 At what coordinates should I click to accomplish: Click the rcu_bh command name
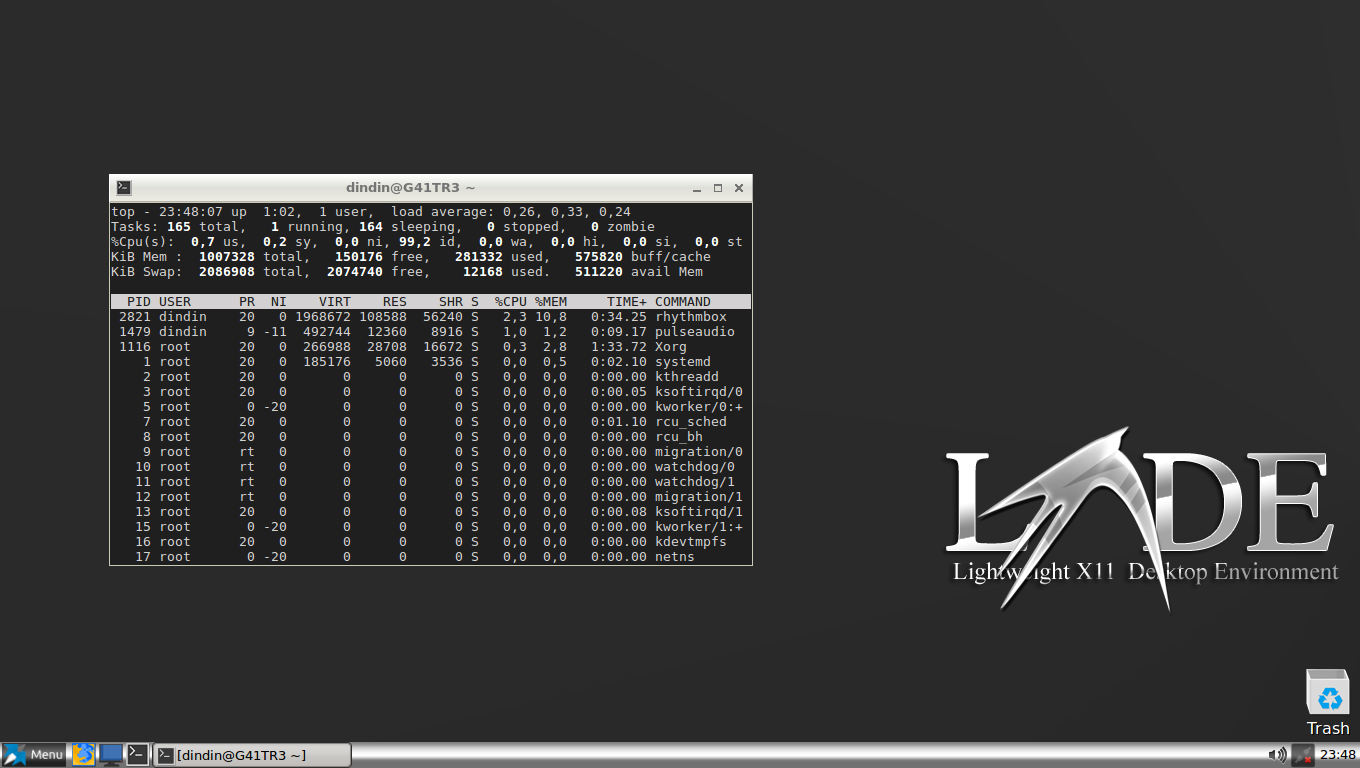(679, 437)
